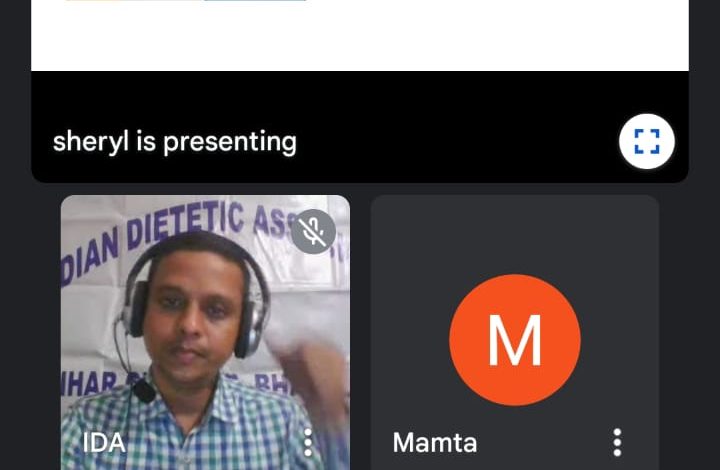
Task: Click the dark margin right of the presentation
Action: [x=704, y=92]
